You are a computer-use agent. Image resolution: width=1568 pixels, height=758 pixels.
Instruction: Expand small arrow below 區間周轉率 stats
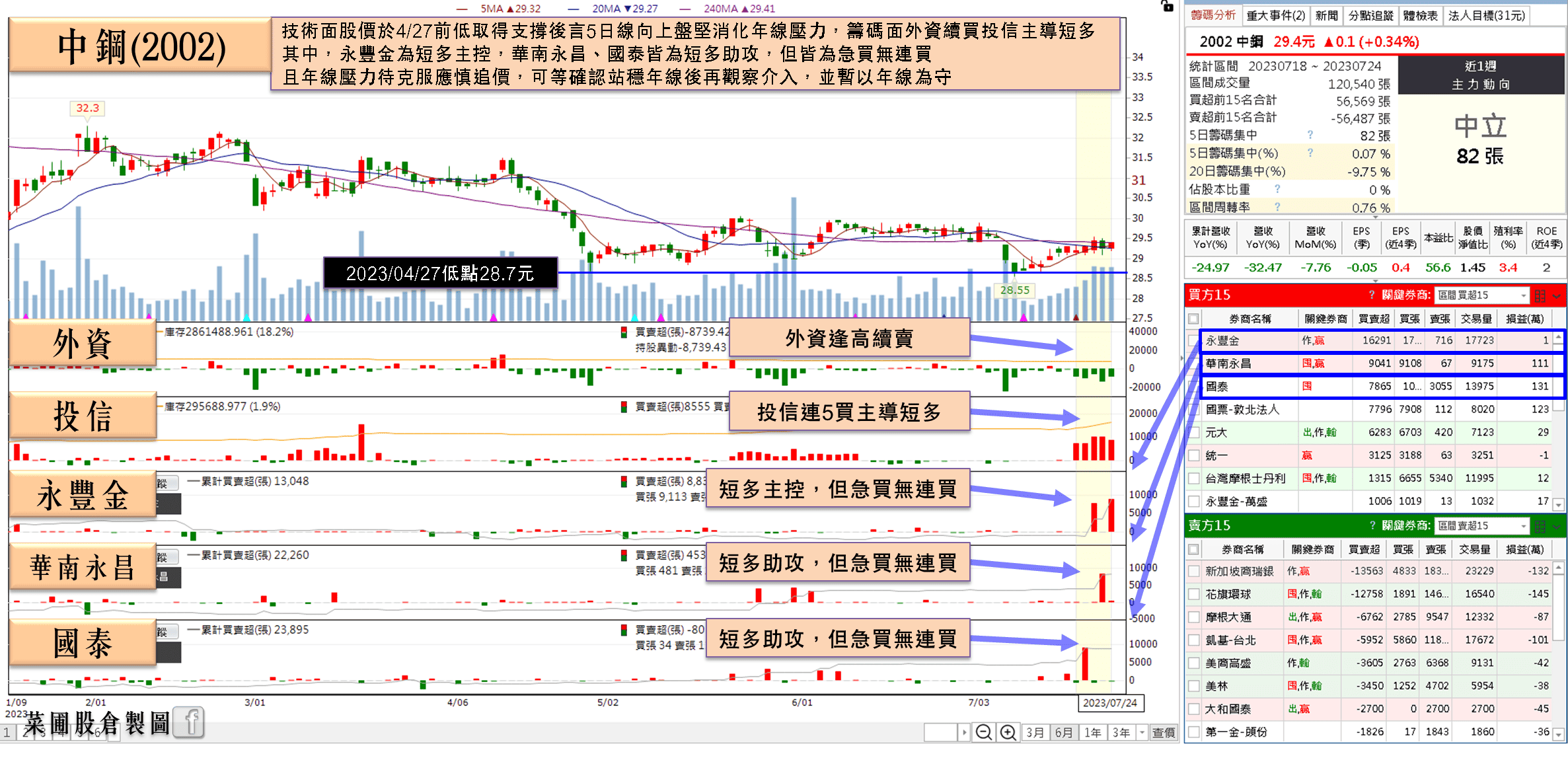pos(1376,217)
